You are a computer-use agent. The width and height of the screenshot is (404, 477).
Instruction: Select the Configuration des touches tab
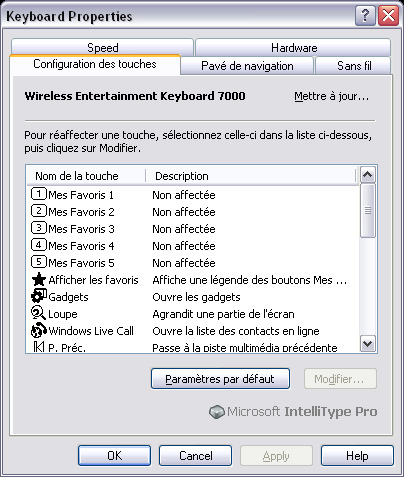[x=95, y=64]
